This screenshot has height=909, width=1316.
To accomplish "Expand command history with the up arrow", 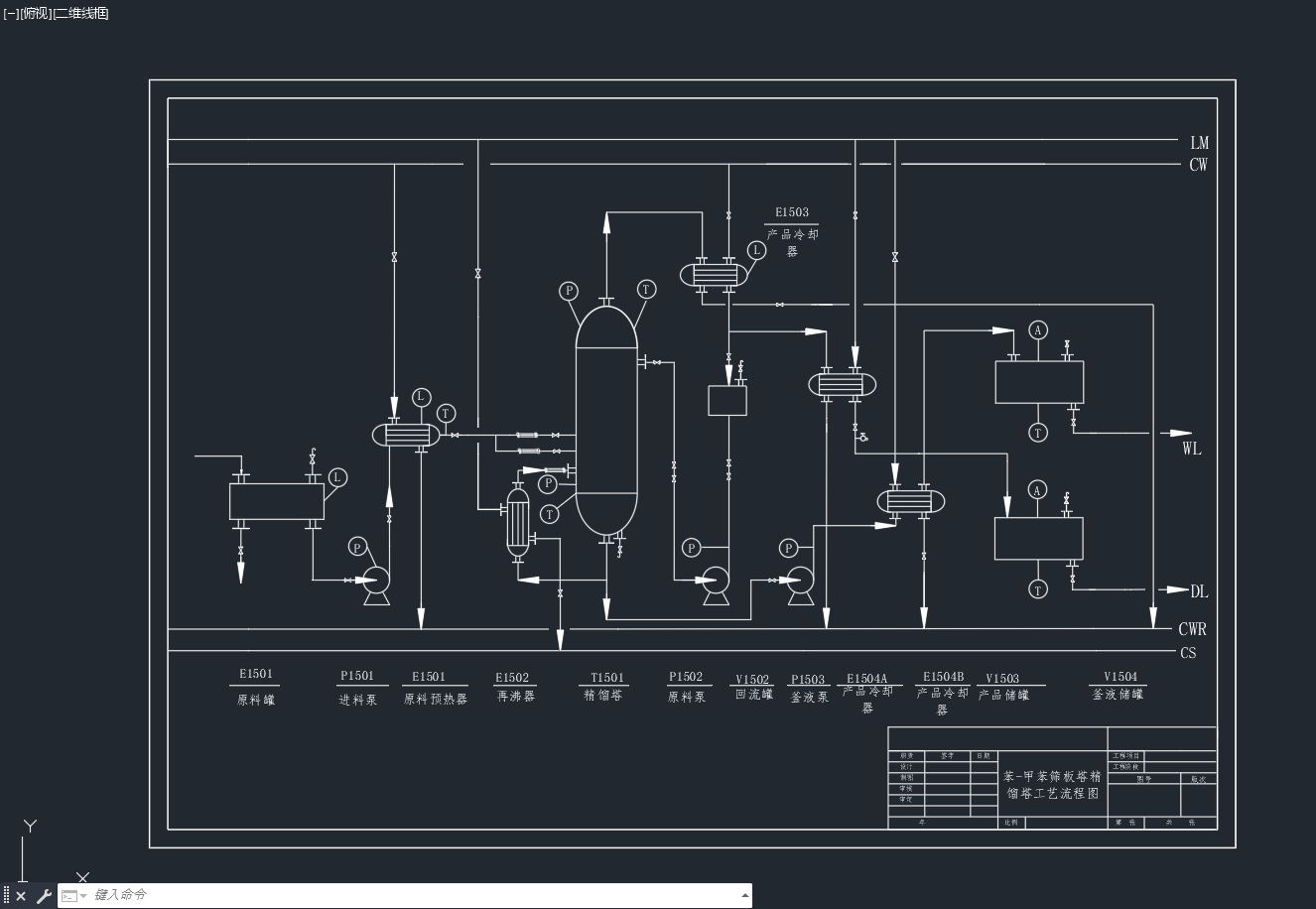I will 745,895.
